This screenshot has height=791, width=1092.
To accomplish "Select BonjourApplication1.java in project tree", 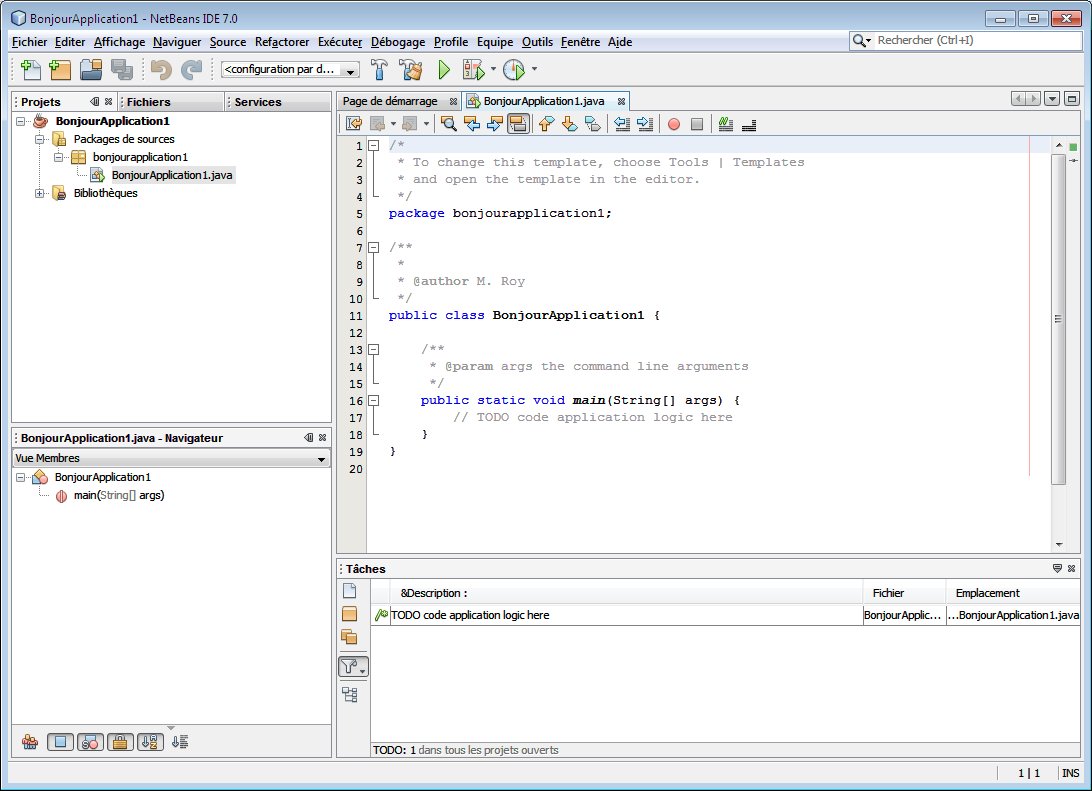I will click(x=171, y=175).
